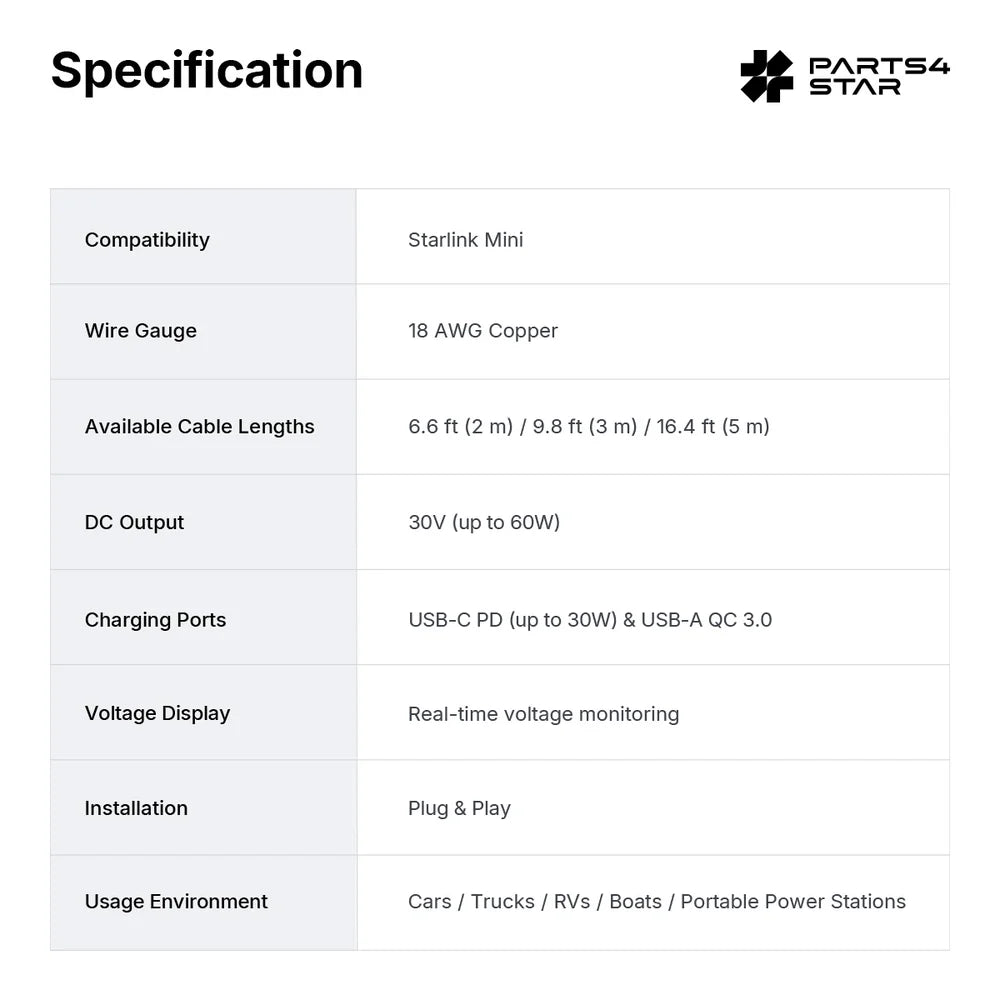This screenshot has width=1000, height=1000.
Task: Click the Real-time voltage monitoring text
Action: [543, 714]
